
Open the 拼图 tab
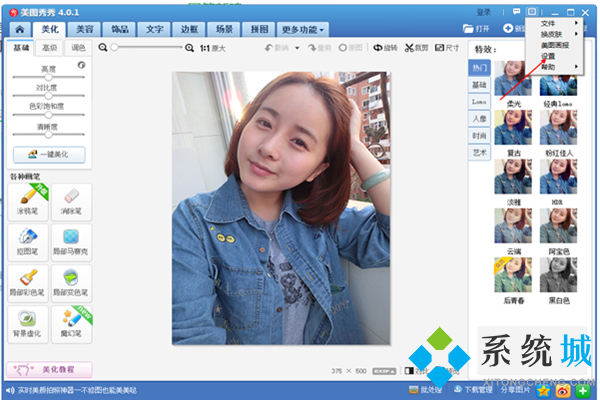(x=259, y=29)
